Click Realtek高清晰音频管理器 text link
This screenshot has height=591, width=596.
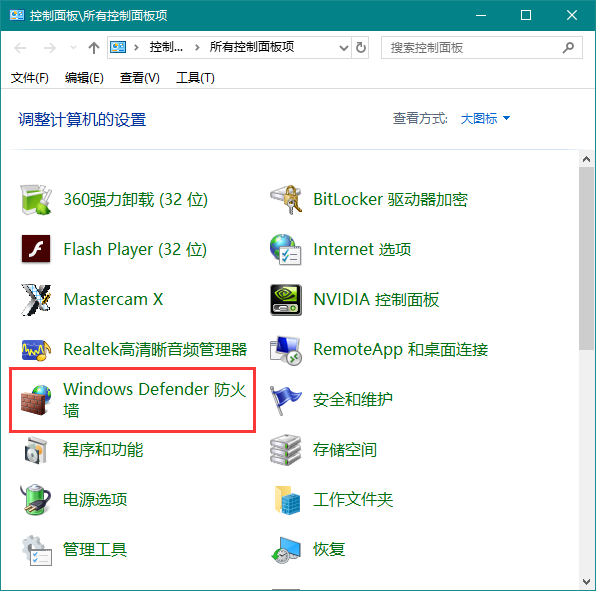tap(155, 350)
